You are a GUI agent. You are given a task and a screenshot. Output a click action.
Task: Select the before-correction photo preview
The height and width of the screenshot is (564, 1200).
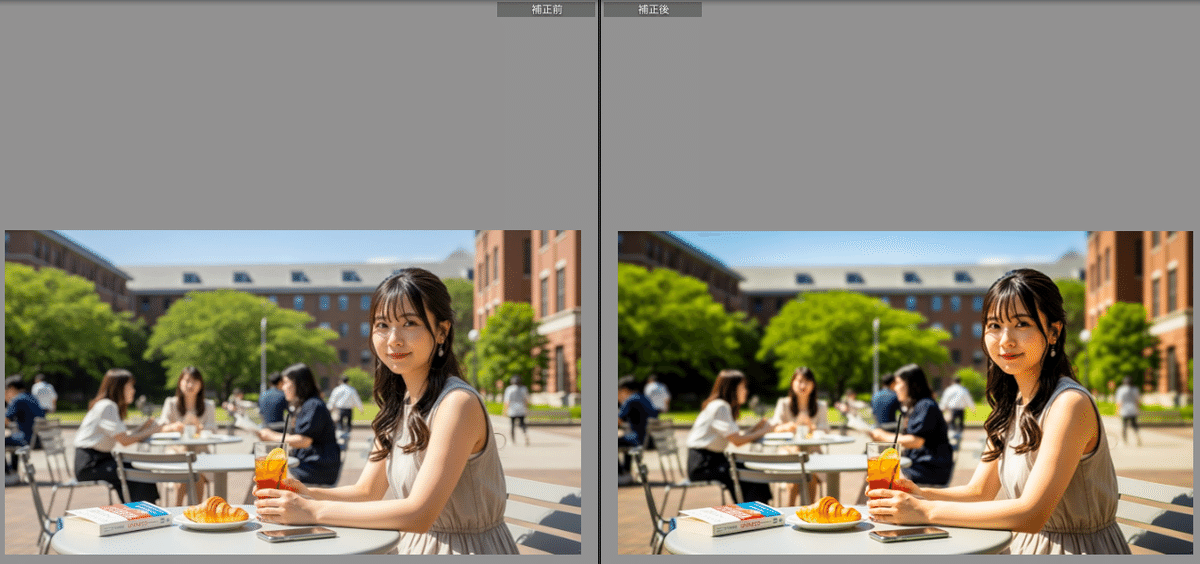293,392
